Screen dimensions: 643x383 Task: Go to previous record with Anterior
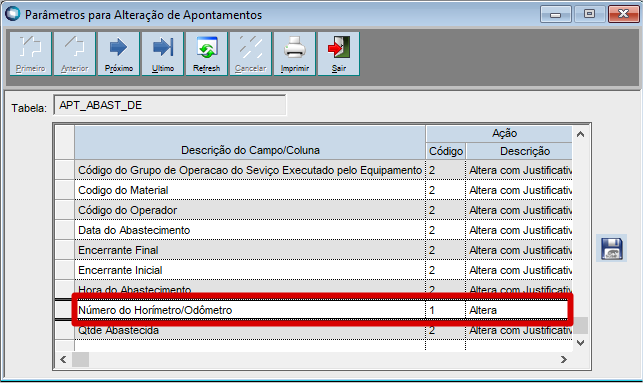75,54
